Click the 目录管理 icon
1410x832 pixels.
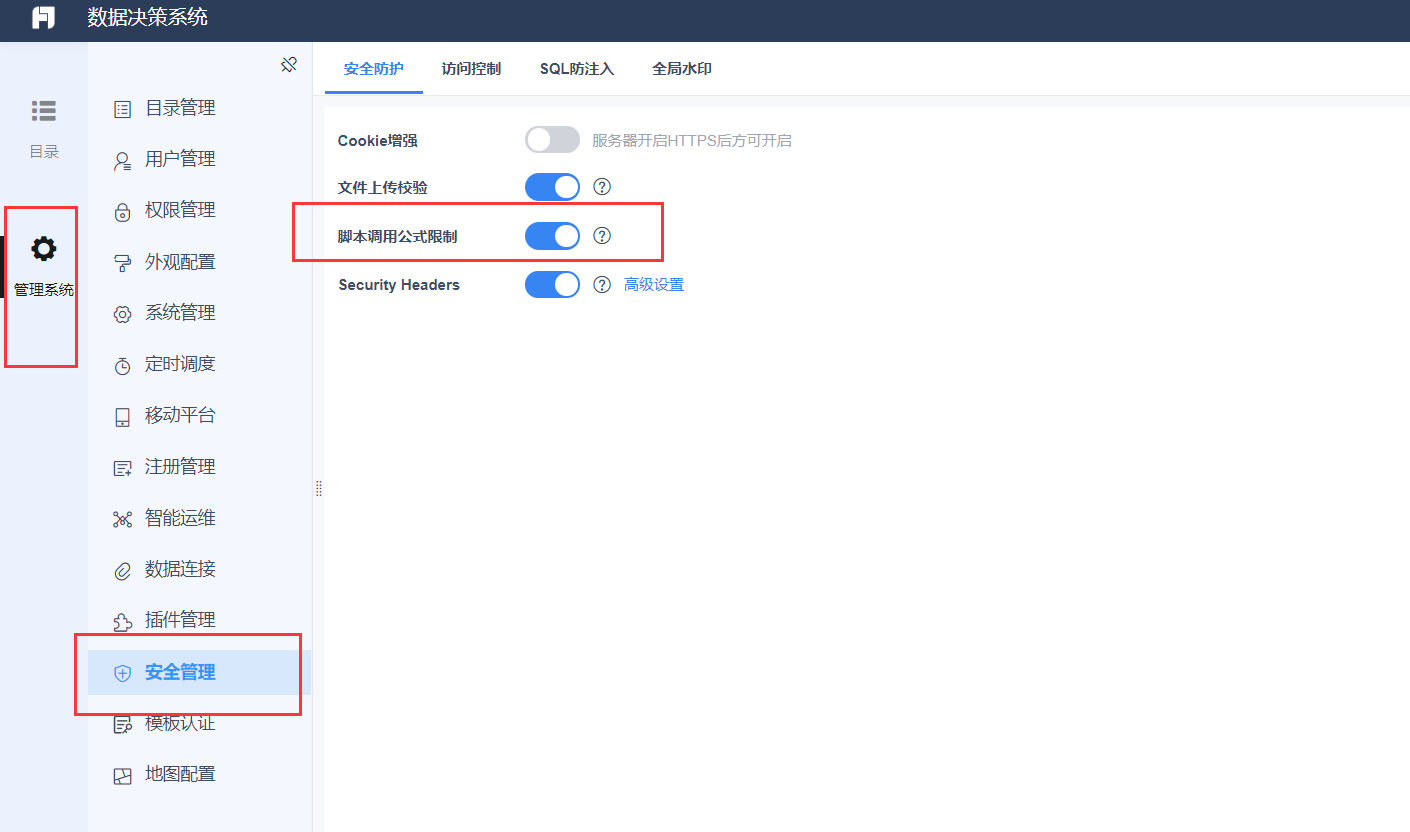[123, 109]
